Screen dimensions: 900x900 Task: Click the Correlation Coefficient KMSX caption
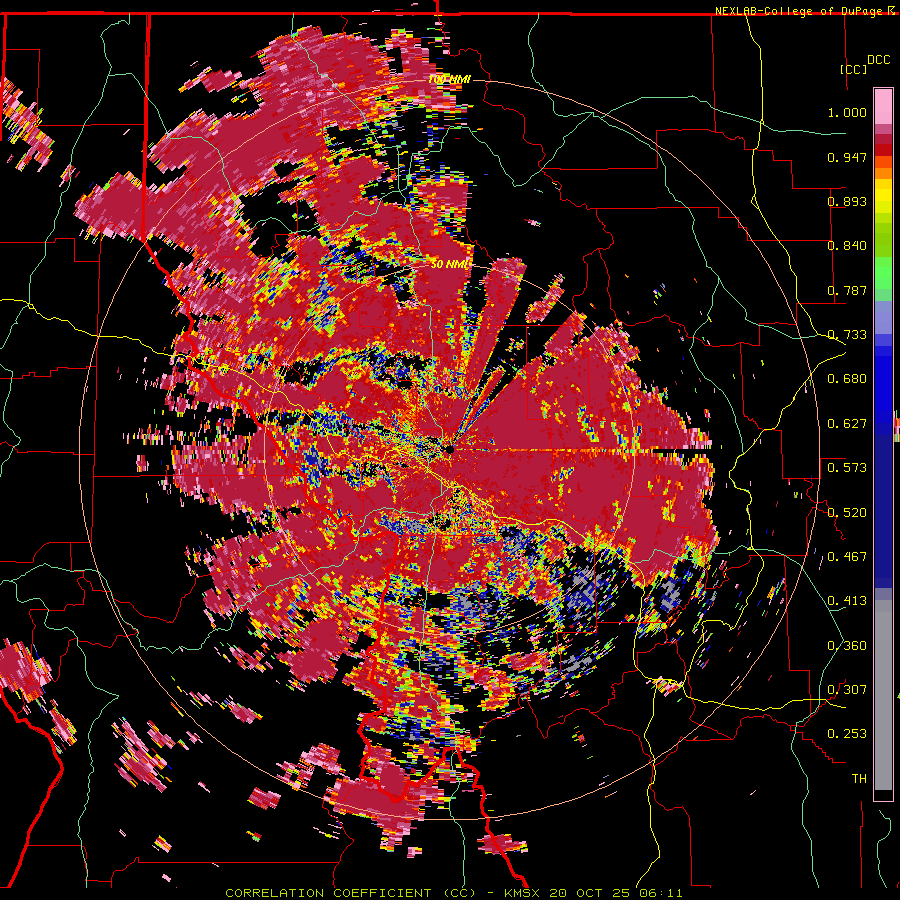coord(454,893)
